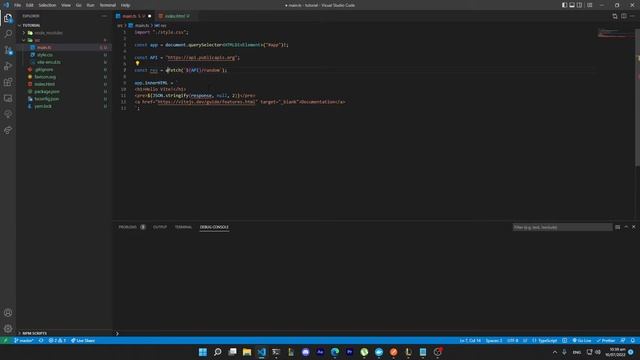Open indentation Spaces: 2 selector

[x=494, y=340]
